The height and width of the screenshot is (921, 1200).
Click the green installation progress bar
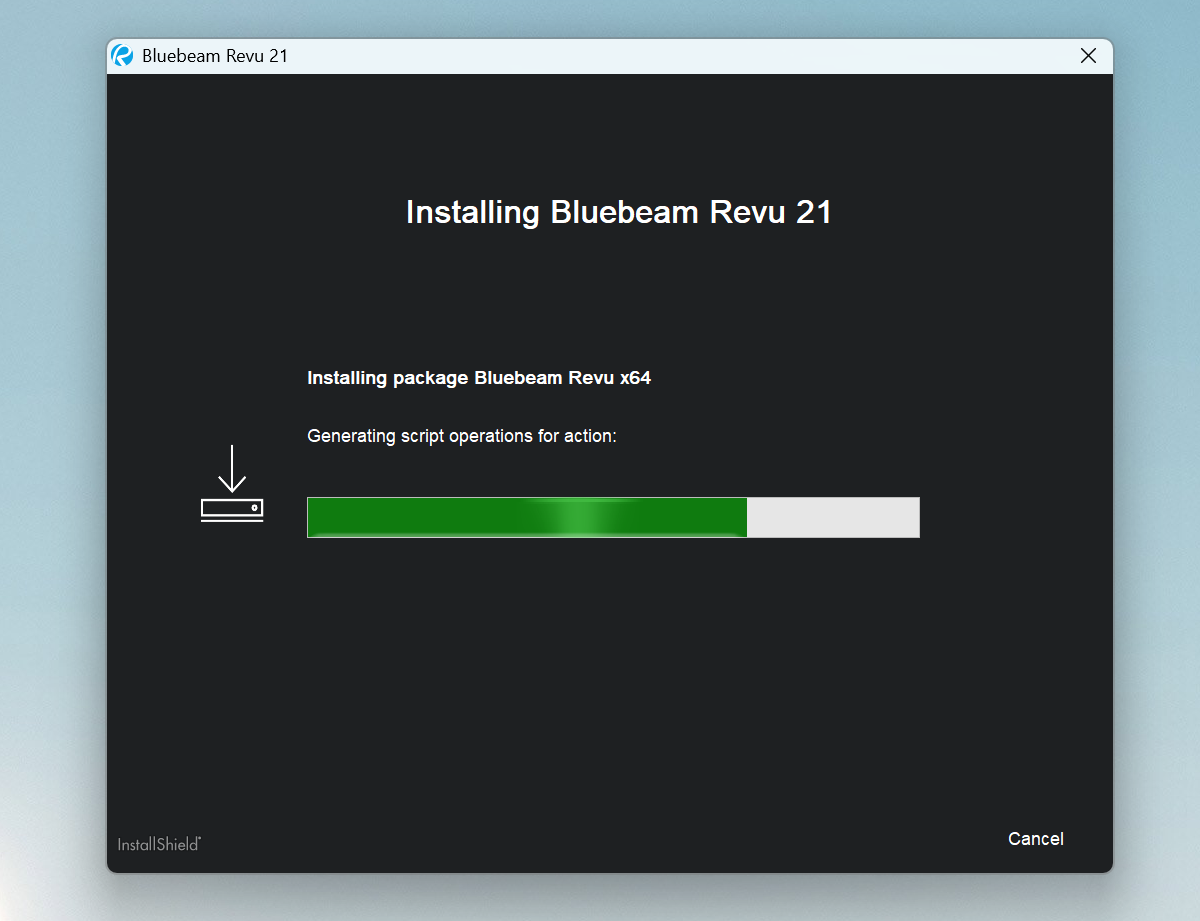613,517
